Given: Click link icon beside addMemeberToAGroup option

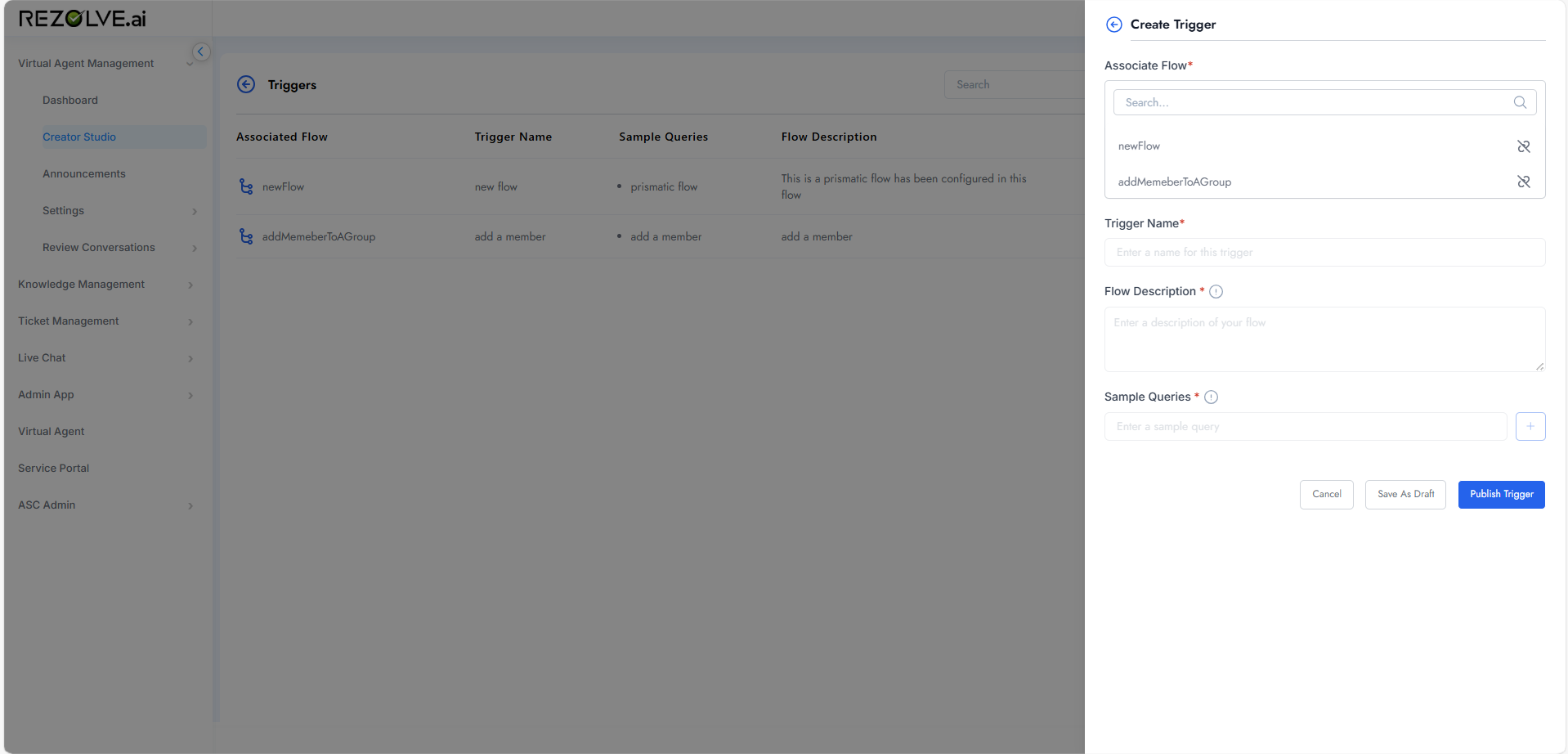Looking at the screenshot, I should click(x=1523, y=182).
